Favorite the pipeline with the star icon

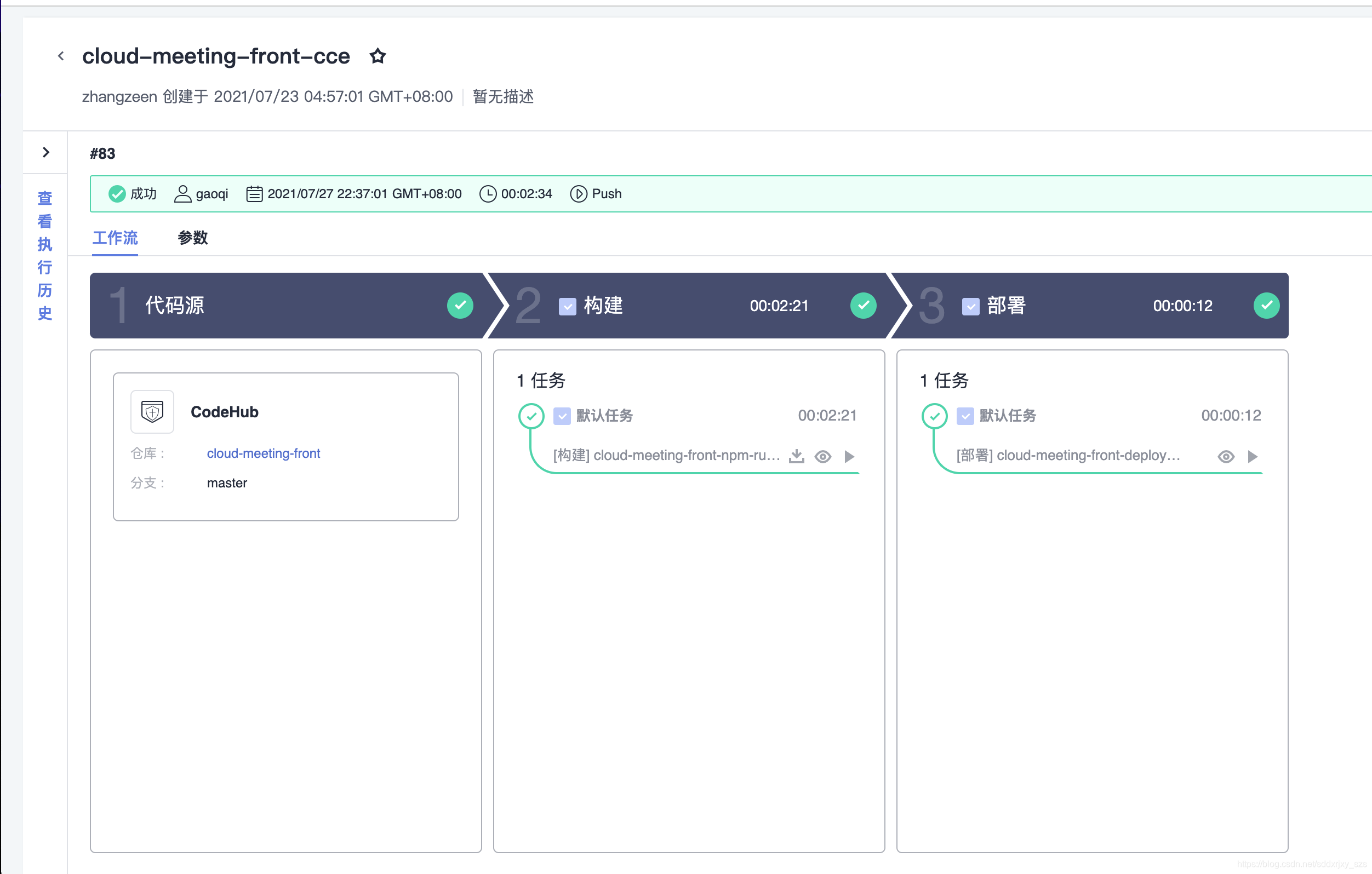[377, 56]
